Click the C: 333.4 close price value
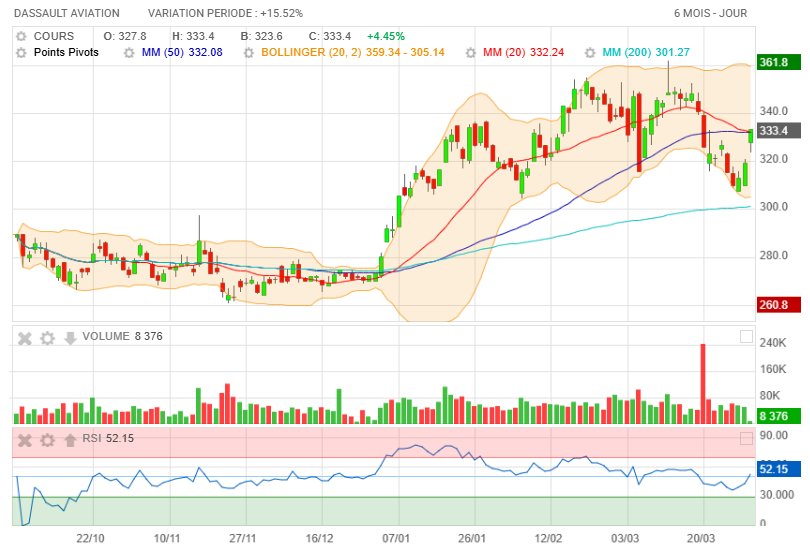 click(330, 36)
